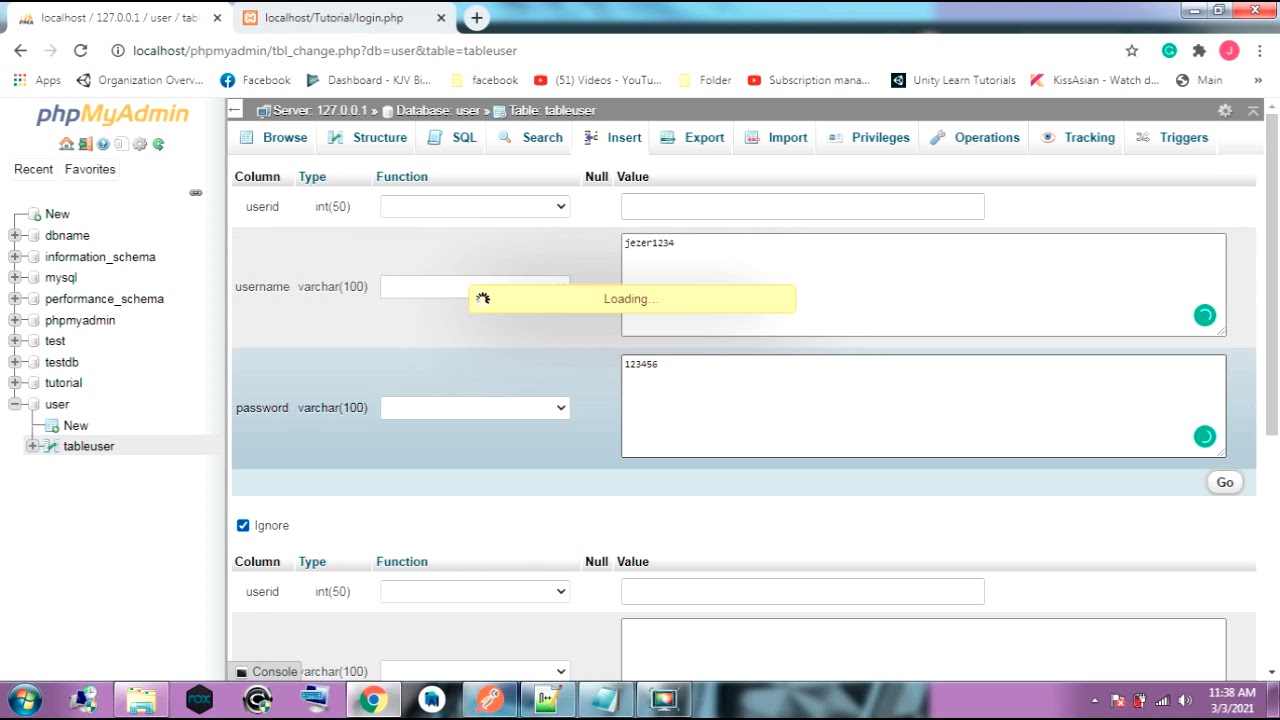The width and height of the screenshot is (1280, 720).
Task: Open the Export tab
Action: click(692, 138)
